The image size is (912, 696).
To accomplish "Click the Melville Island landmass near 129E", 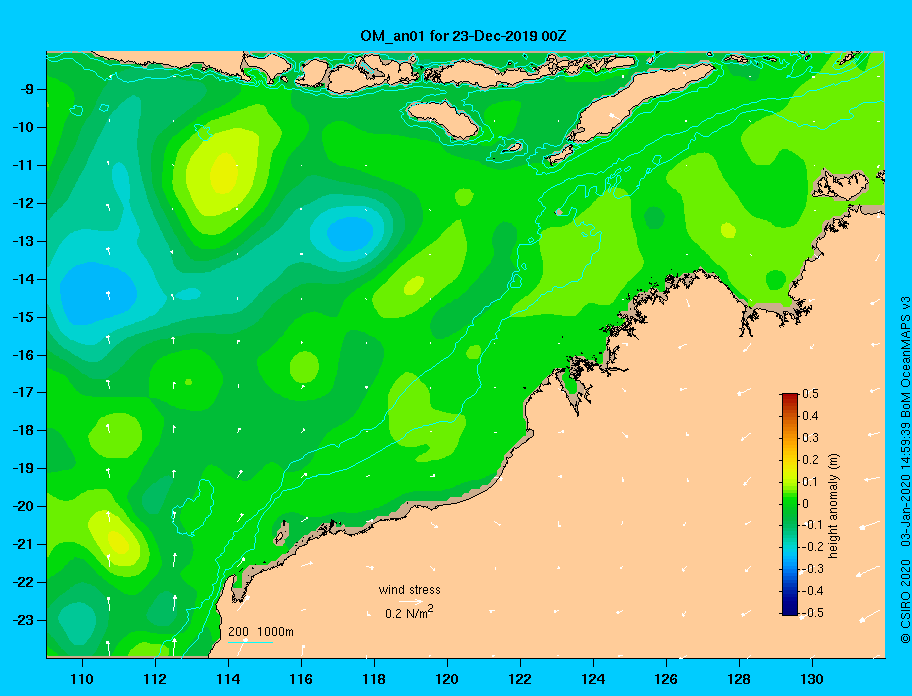I will [x=841, y=185].
